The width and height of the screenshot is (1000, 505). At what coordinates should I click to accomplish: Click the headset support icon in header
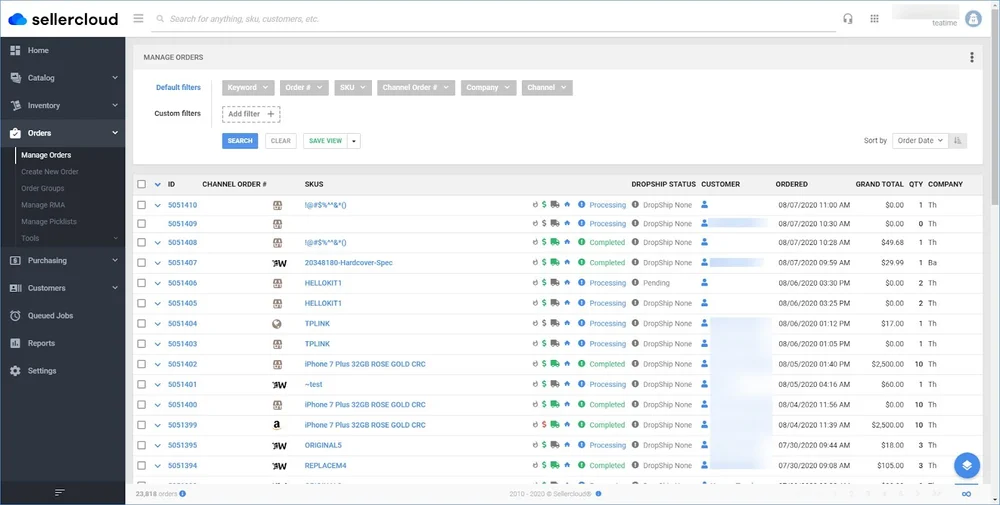pyautogui.click(x=848, y=19)
